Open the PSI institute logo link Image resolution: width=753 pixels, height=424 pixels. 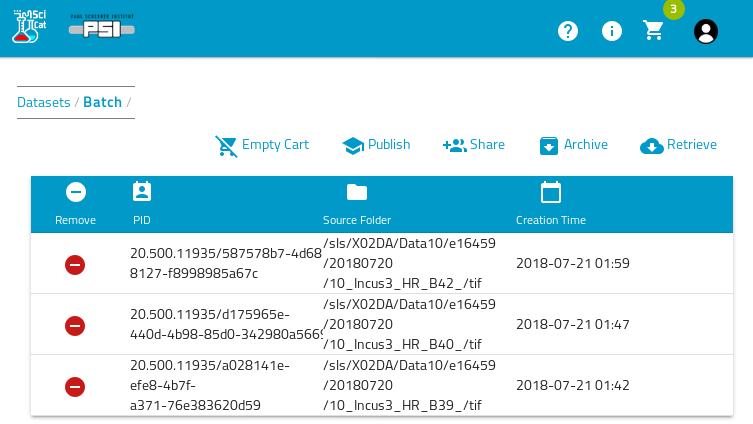(101, 28)
